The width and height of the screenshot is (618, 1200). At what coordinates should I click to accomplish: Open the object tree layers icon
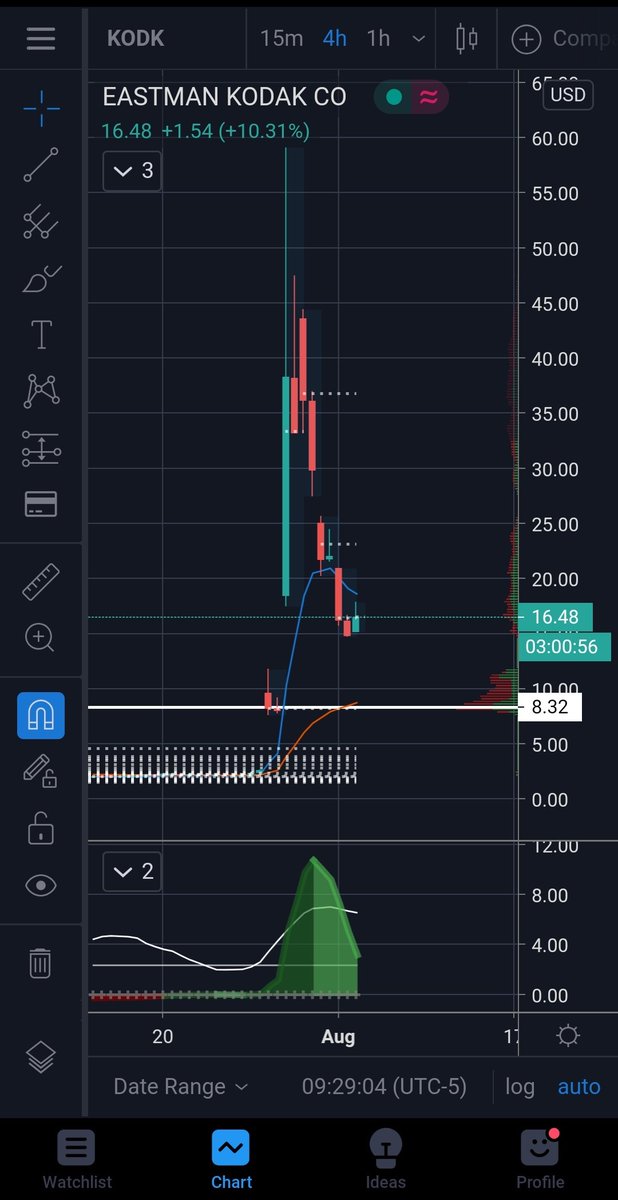tap(41, 1056)
